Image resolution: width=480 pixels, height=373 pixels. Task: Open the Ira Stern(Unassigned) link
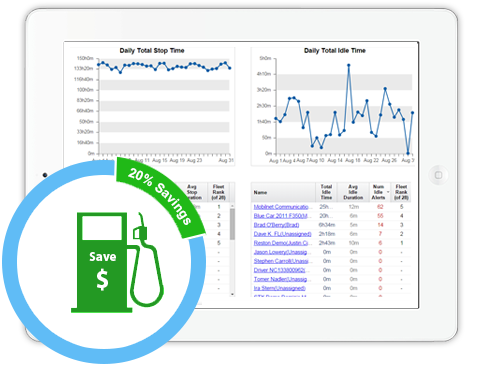[x=279, y=288]
